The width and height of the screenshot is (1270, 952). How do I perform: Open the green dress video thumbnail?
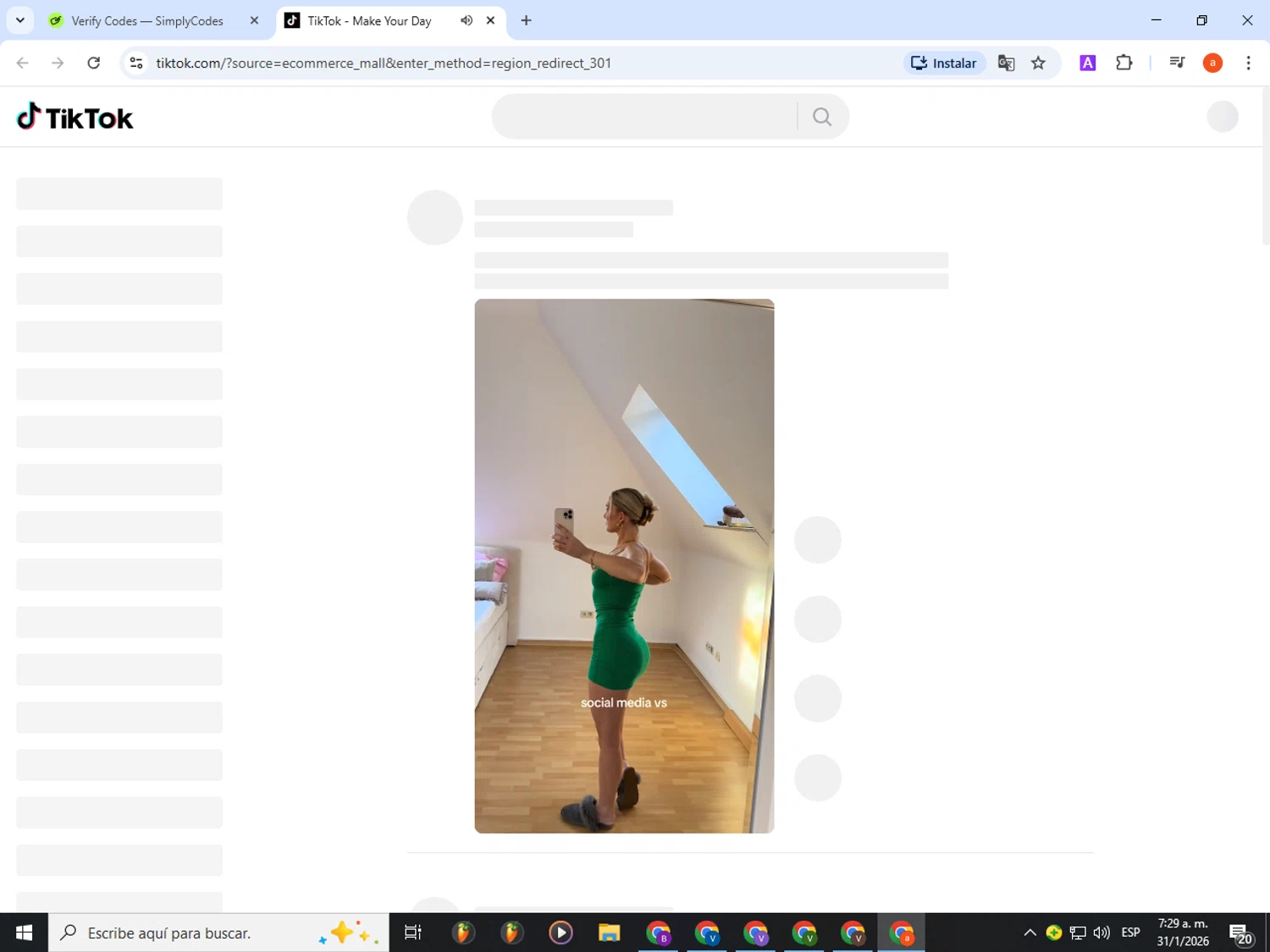click(624, 566)
